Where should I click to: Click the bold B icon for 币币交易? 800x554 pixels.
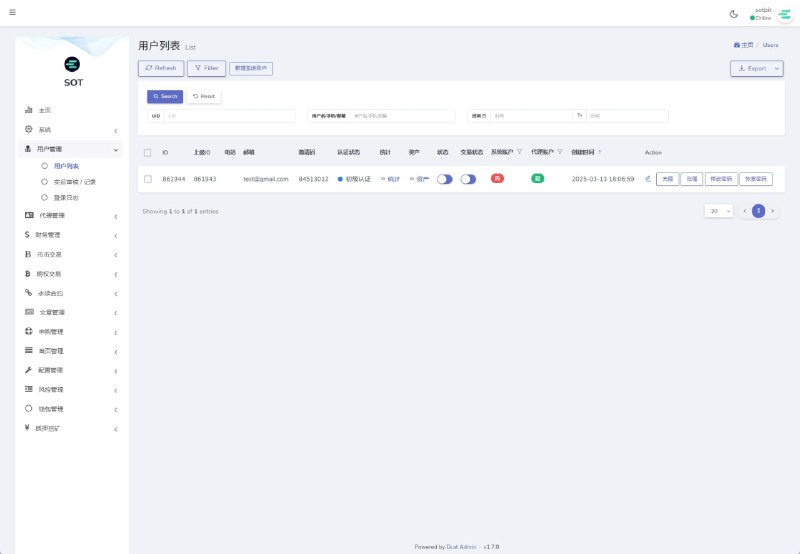[x=28, y=254]
